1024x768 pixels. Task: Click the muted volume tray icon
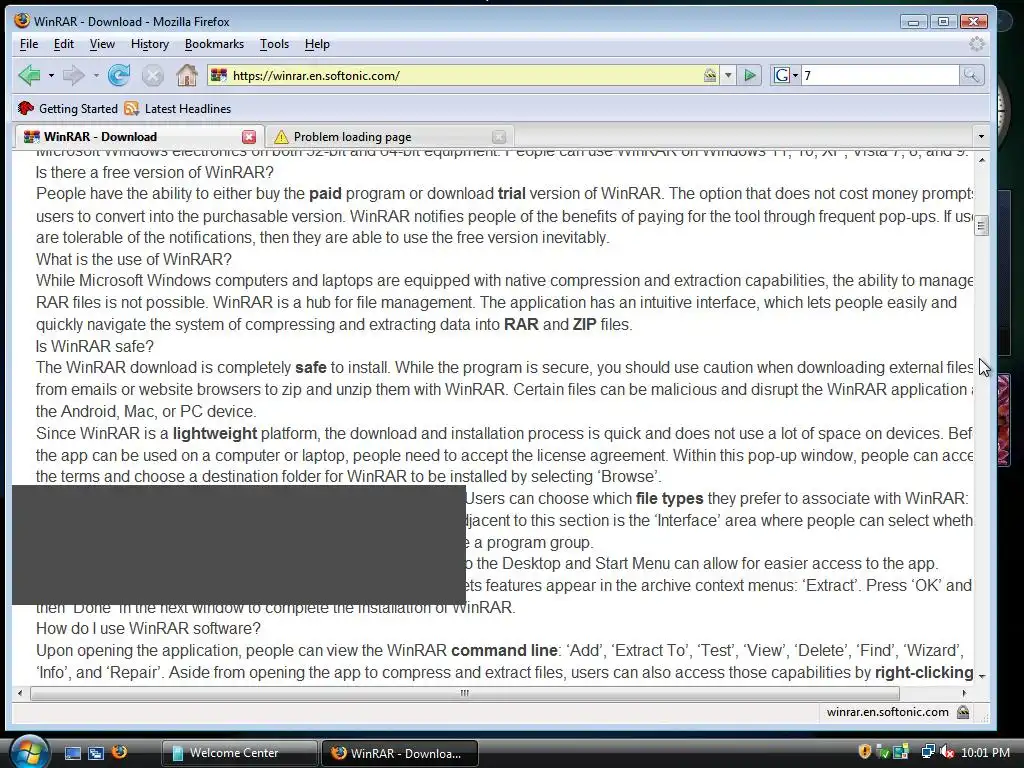click(x=947, y=752)
